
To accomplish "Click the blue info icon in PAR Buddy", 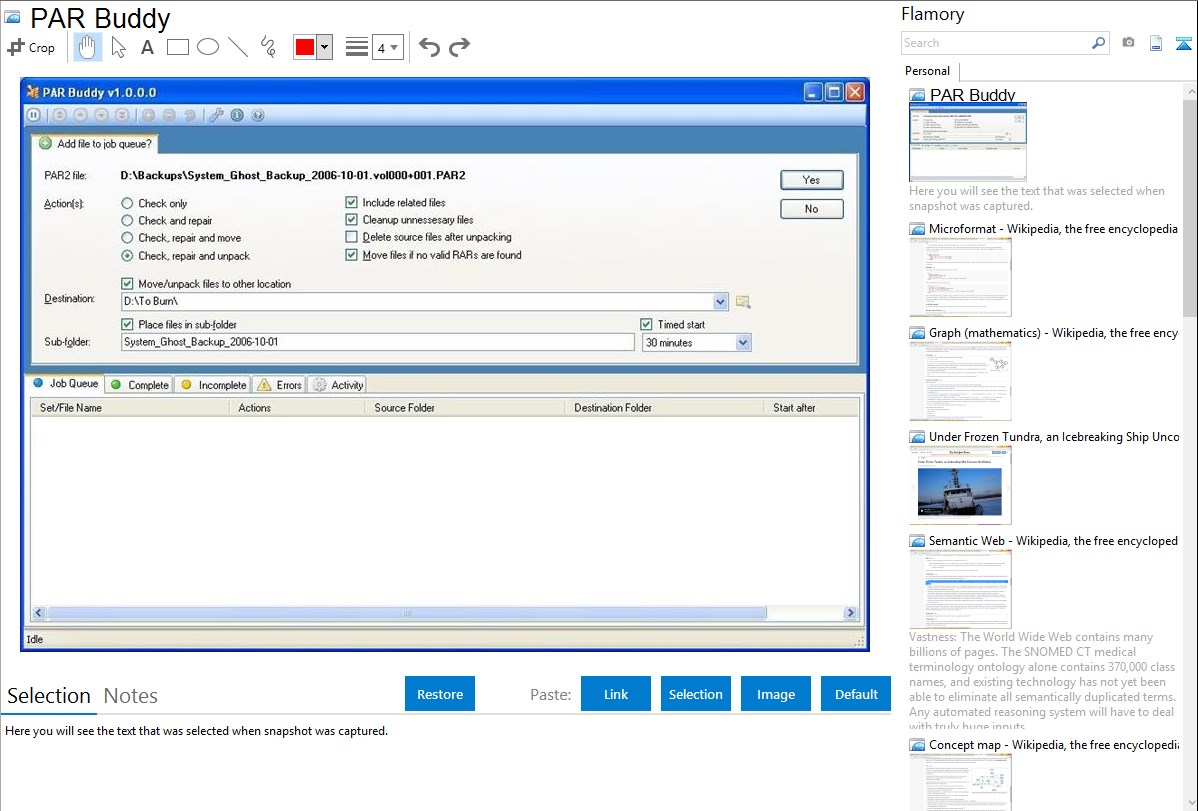I will [238, 115].
